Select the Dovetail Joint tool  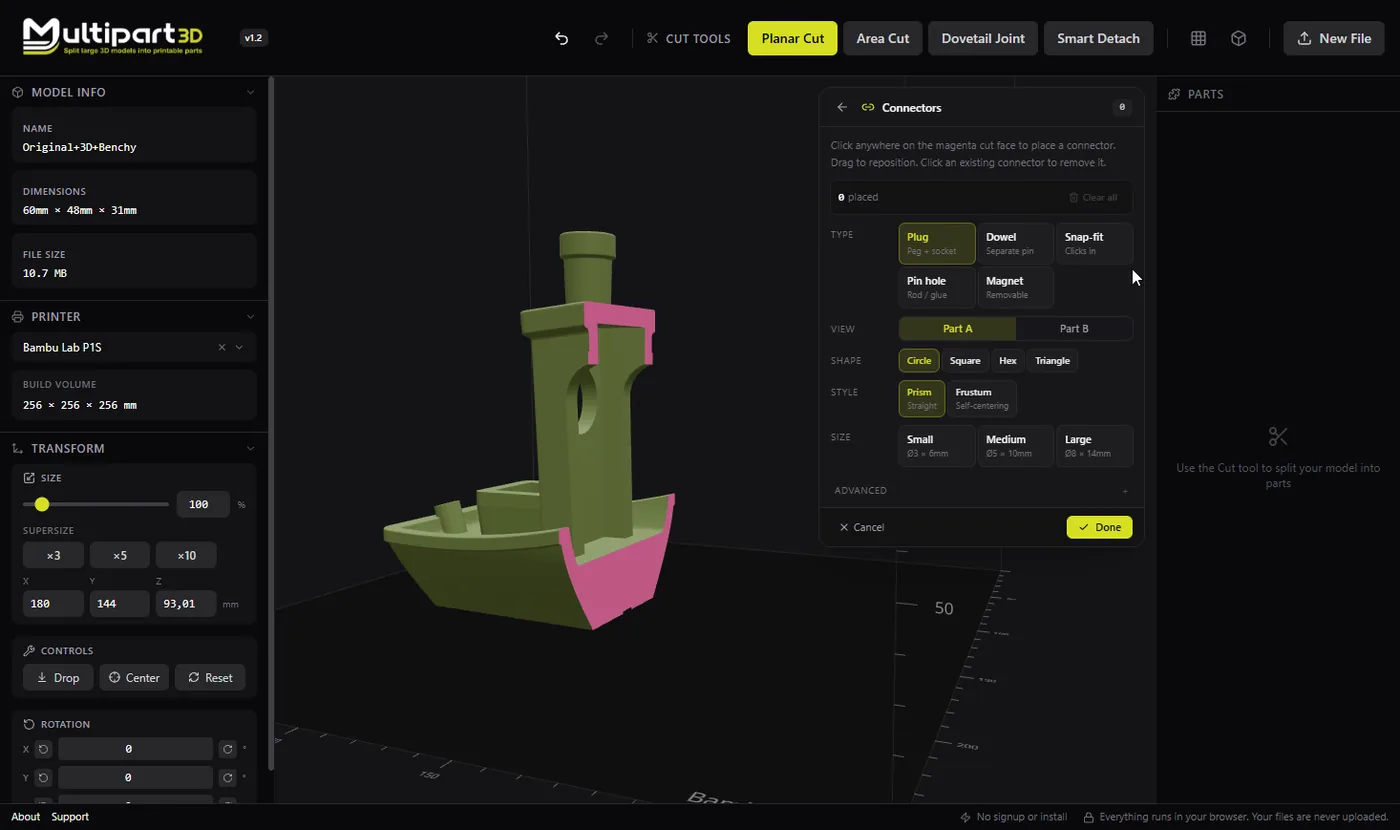[x=983, y=38]
